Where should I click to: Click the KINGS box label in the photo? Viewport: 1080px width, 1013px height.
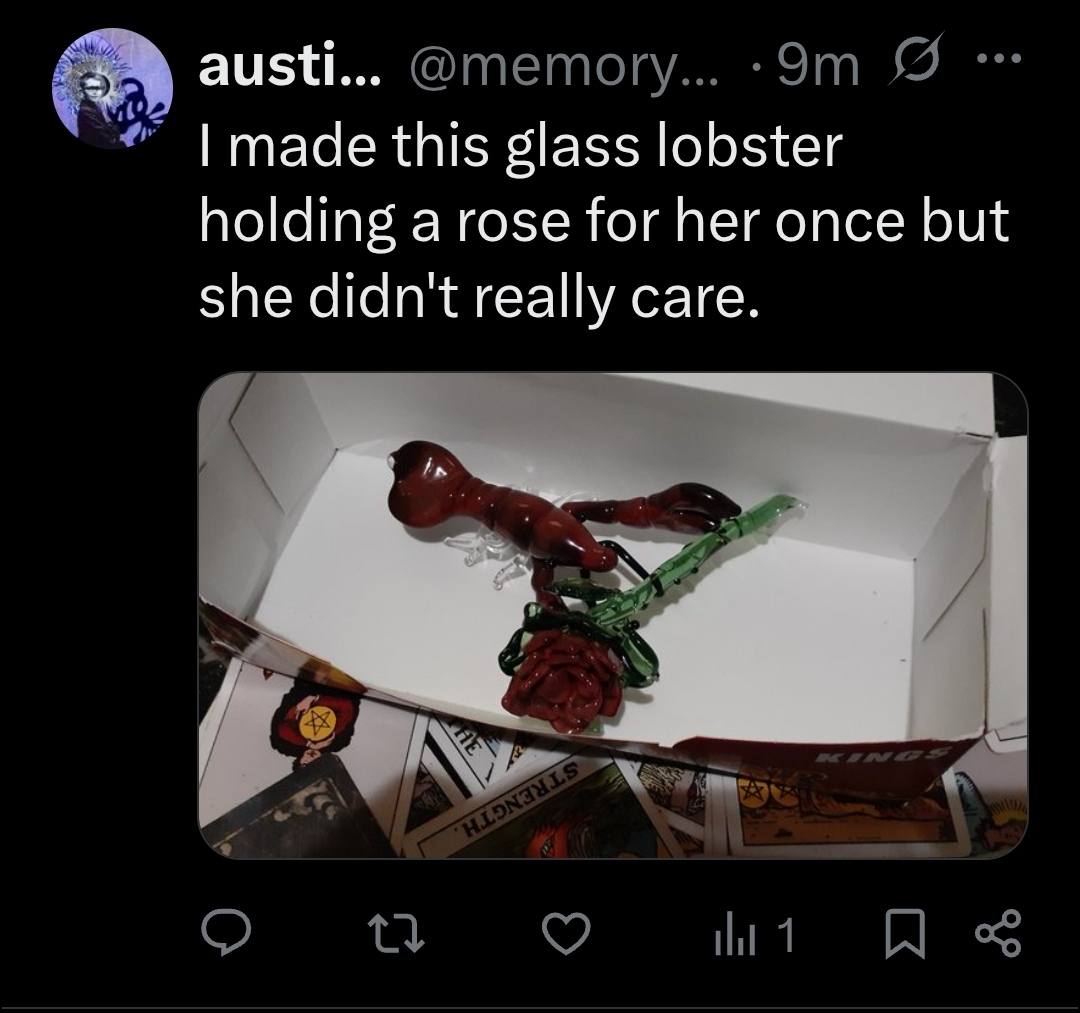pyautogui.click(x=882, y=754)
